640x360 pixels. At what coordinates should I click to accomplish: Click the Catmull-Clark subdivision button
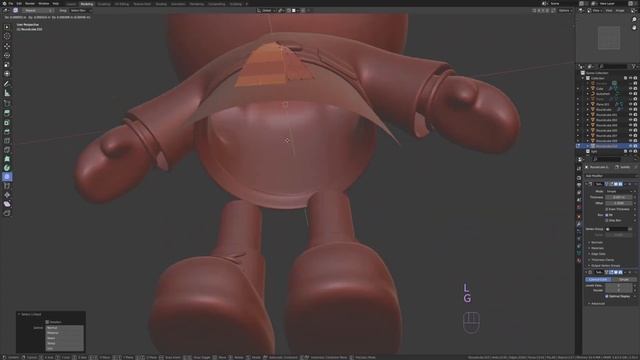pyautogui.click(x=598, y=280)
